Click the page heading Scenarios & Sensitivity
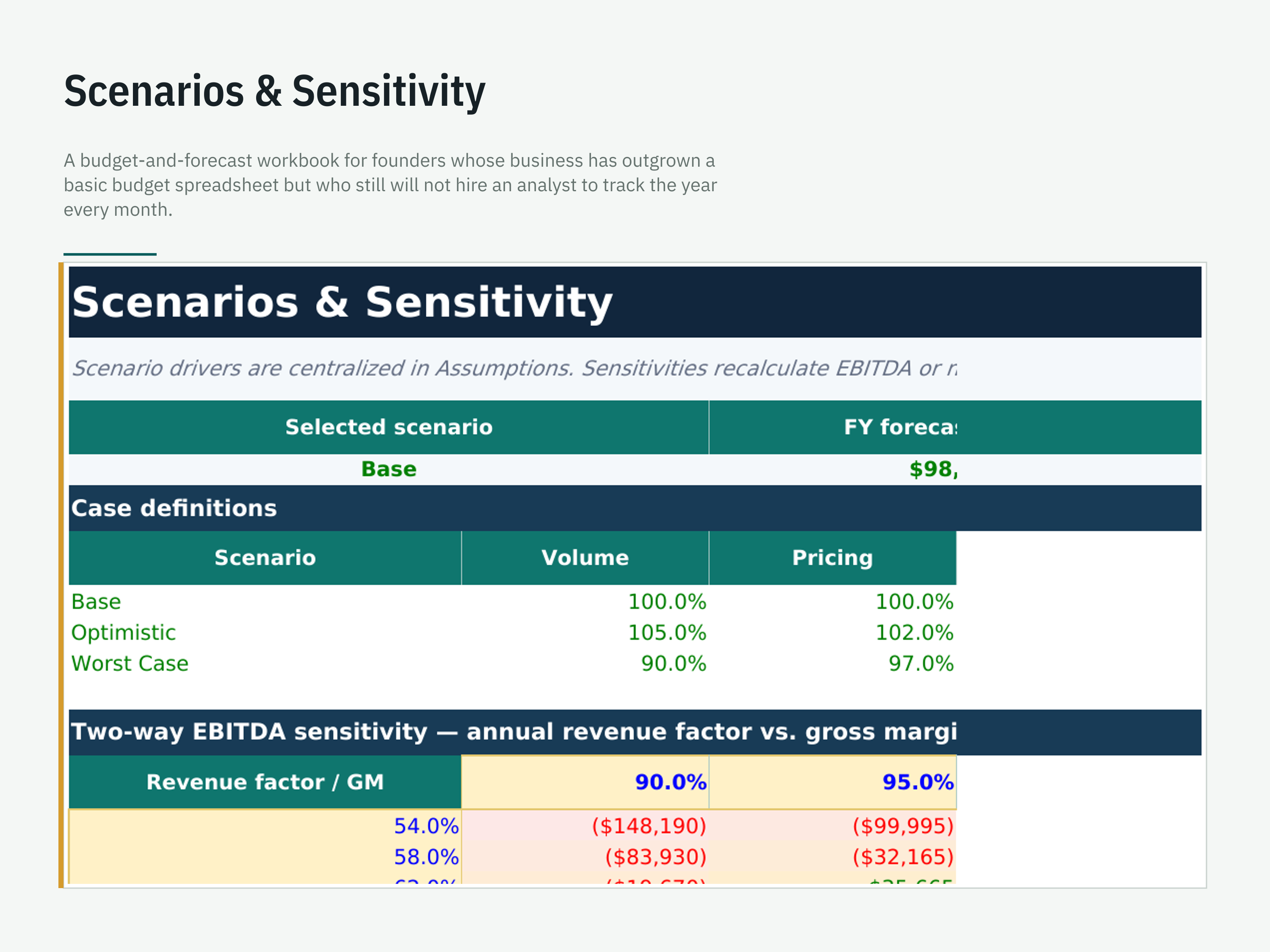The width and height of the screenshot is (1270, 952). (x=274, y=91)
